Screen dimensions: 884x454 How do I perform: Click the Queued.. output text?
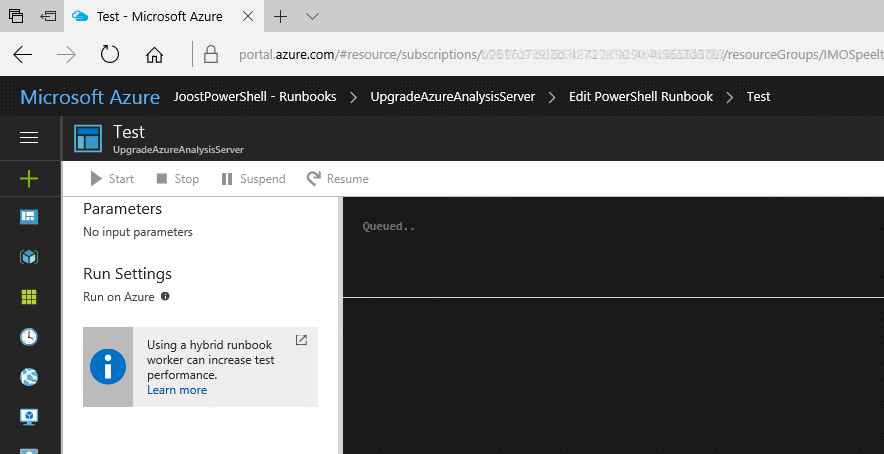(x=389, y=227)
